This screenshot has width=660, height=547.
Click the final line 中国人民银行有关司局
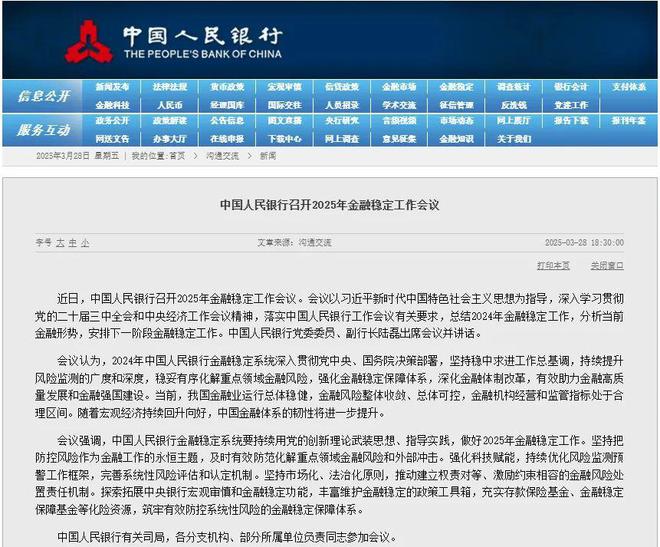227,537
